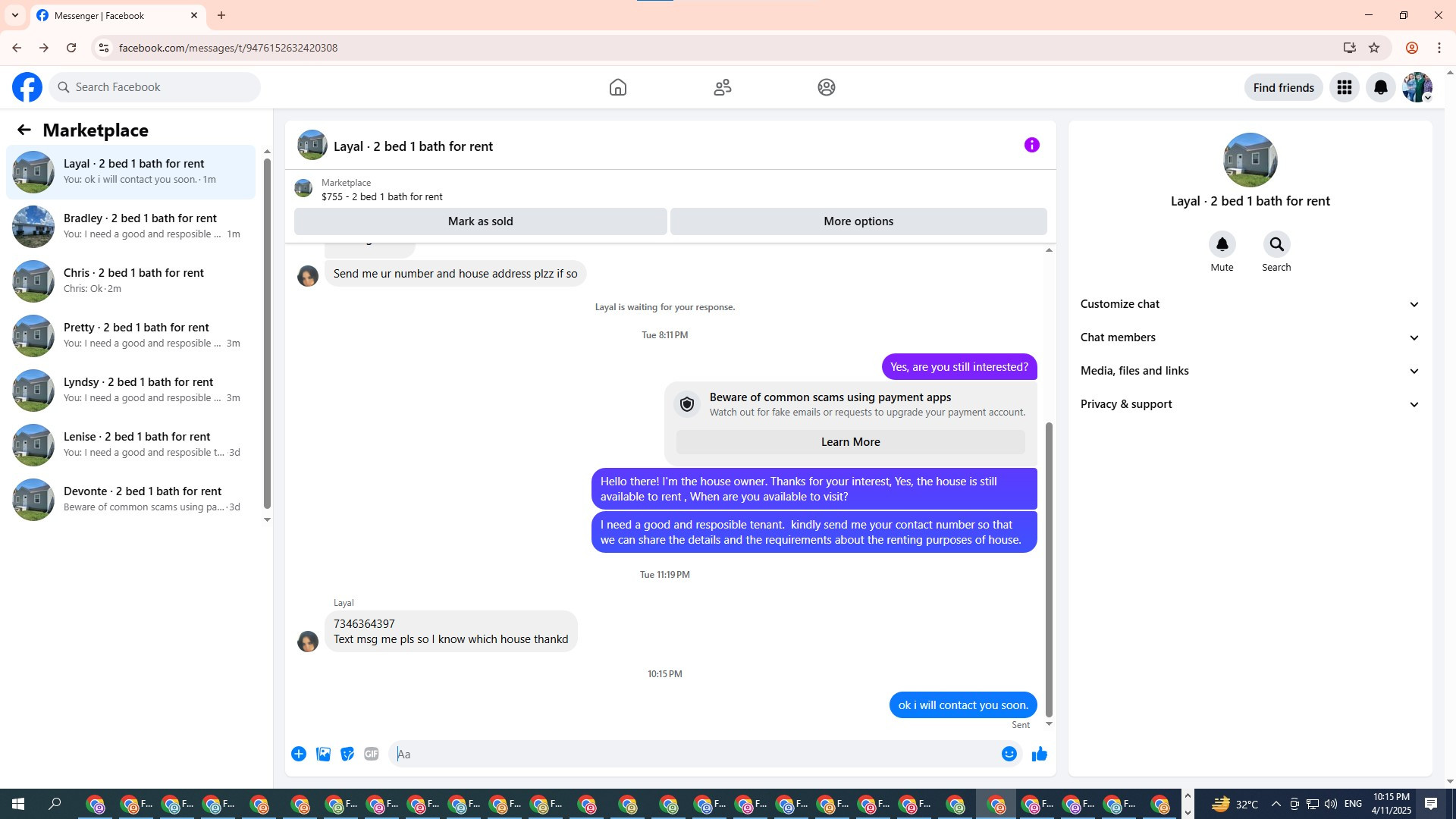The height and width of the screenshot is (819, 1456).
Task: Focus the Search Facebook field
Action: pos(155,87)
